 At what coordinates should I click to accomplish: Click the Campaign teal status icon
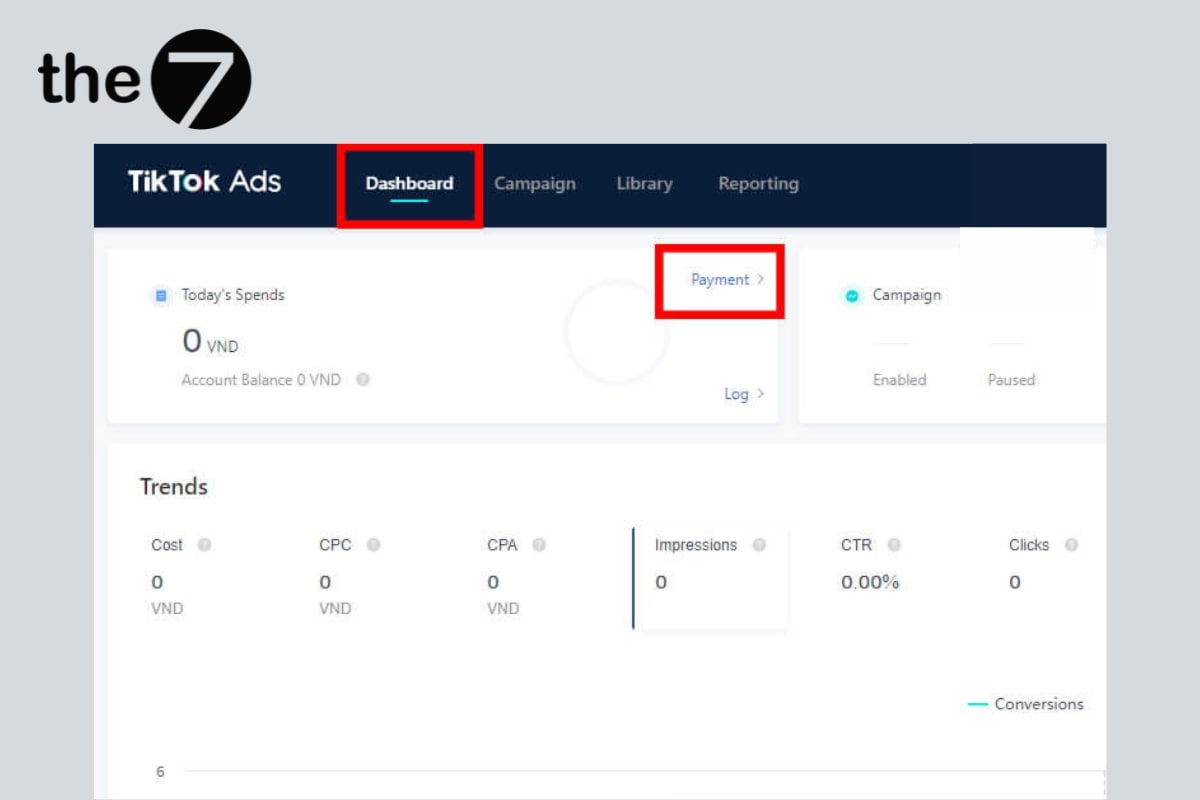(852, 296)
